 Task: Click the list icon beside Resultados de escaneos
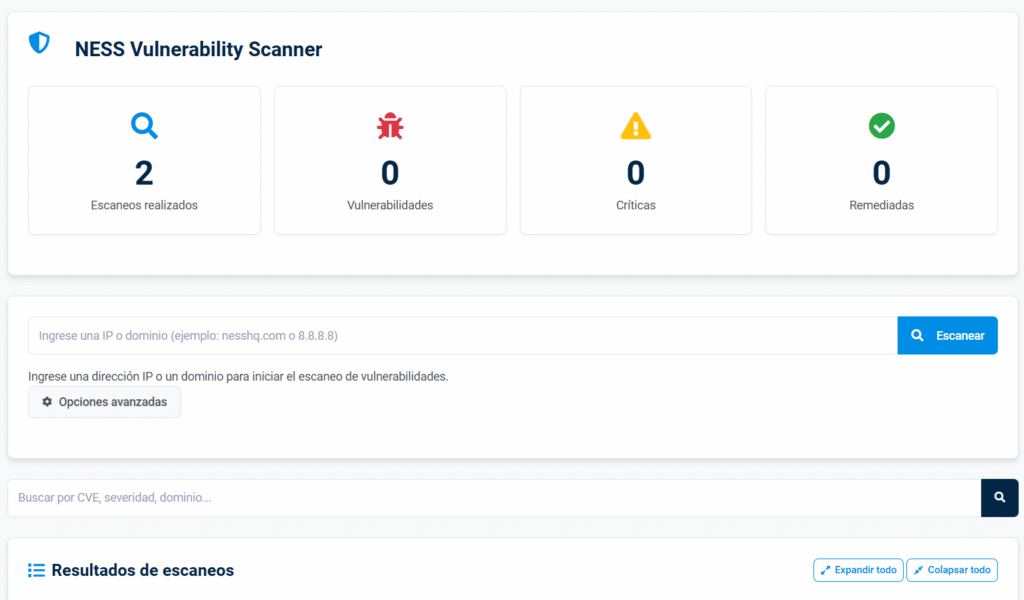(37, 570)
